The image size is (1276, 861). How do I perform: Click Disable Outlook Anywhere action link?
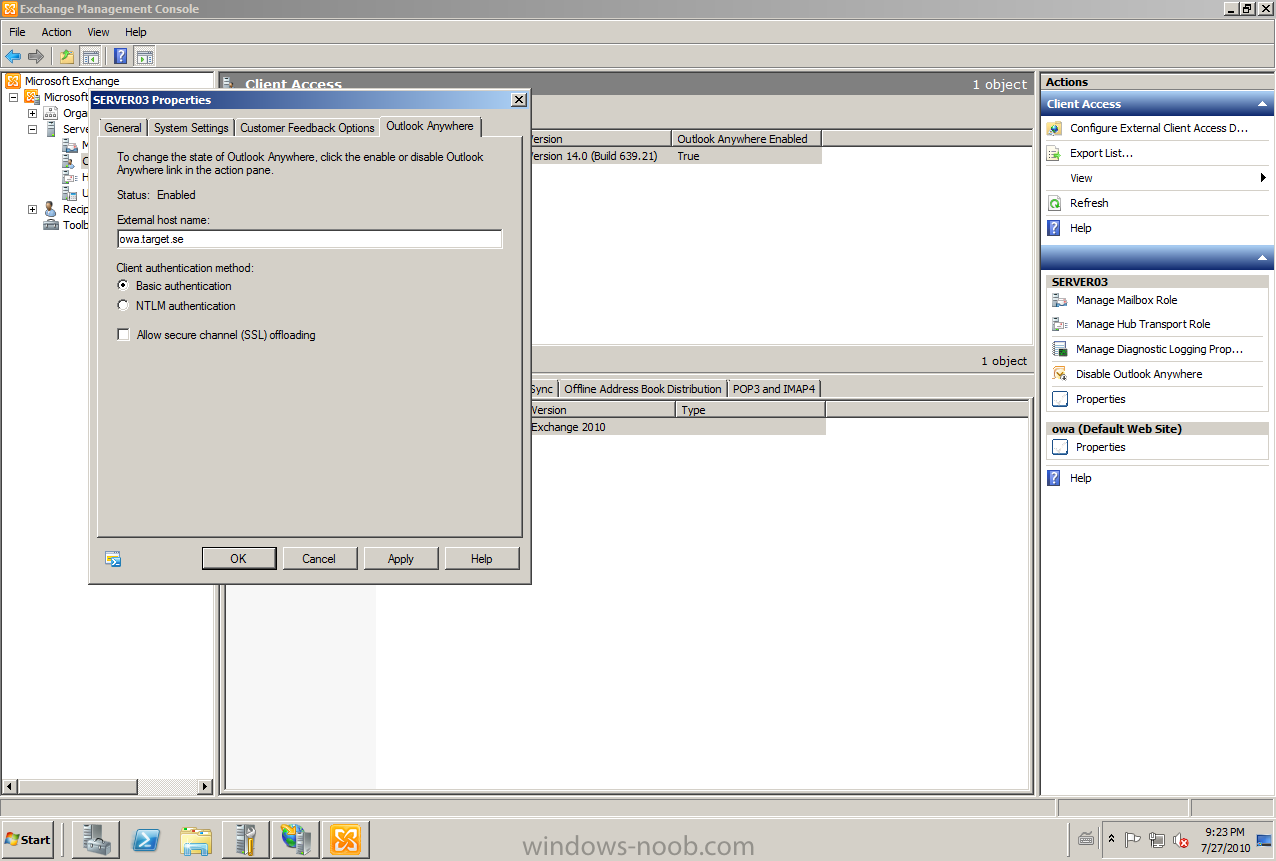tap(1139, 374)
